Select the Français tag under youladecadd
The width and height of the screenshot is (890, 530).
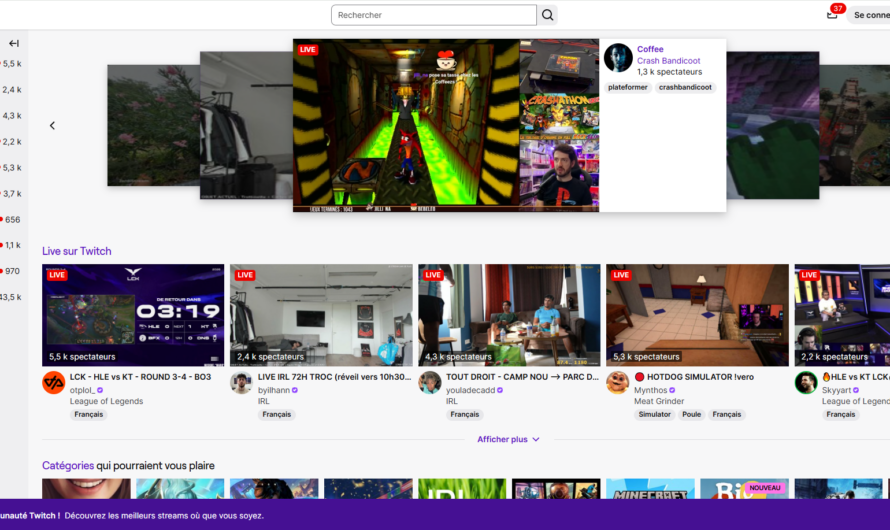point(464,415)
